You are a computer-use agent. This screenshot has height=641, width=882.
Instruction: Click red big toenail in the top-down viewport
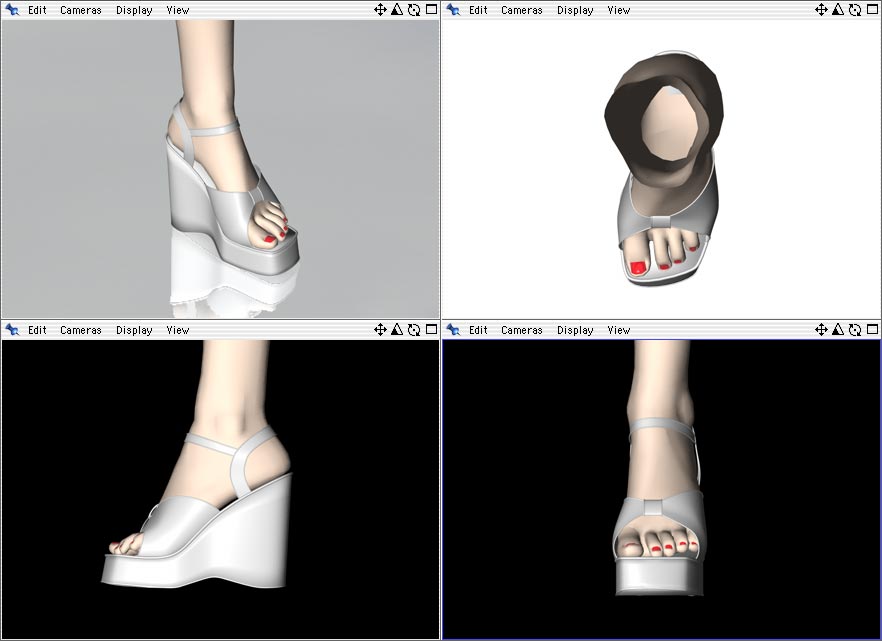pyautogui.click(x=638, y=268)
